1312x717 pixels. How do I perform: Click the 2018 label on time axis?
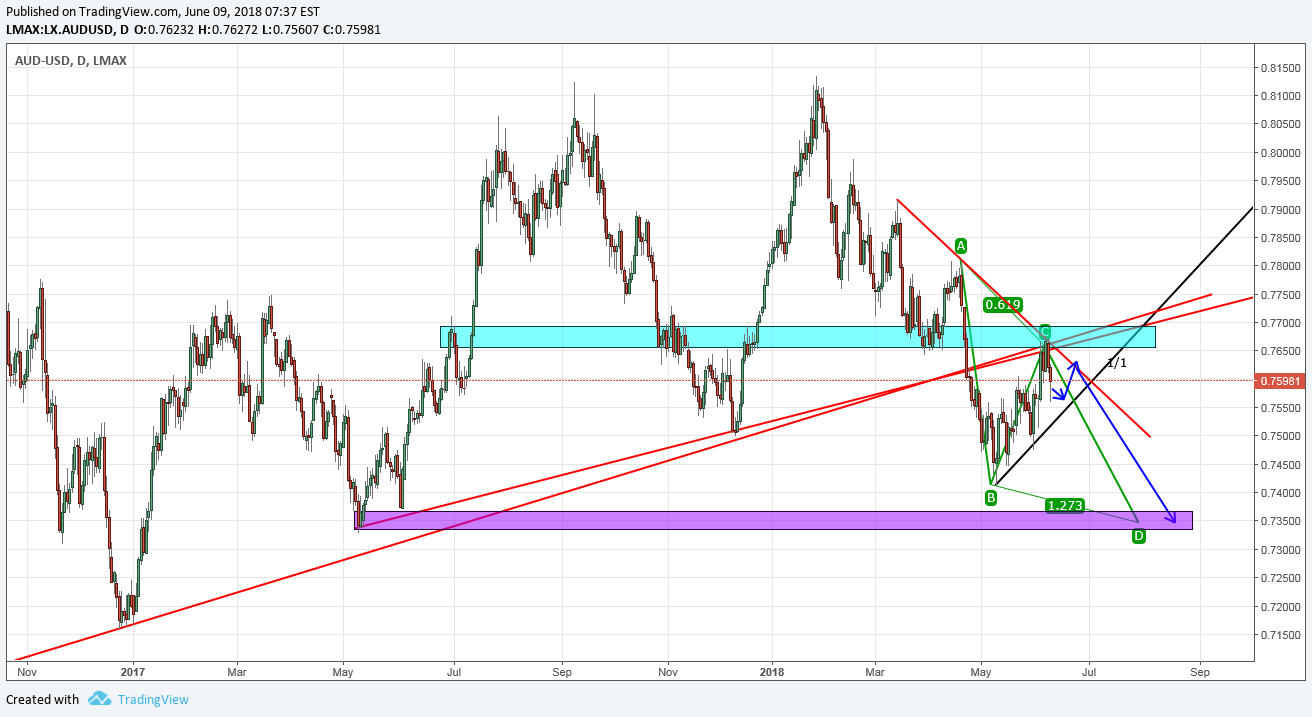pyautogui.click(x=772, y=672)
